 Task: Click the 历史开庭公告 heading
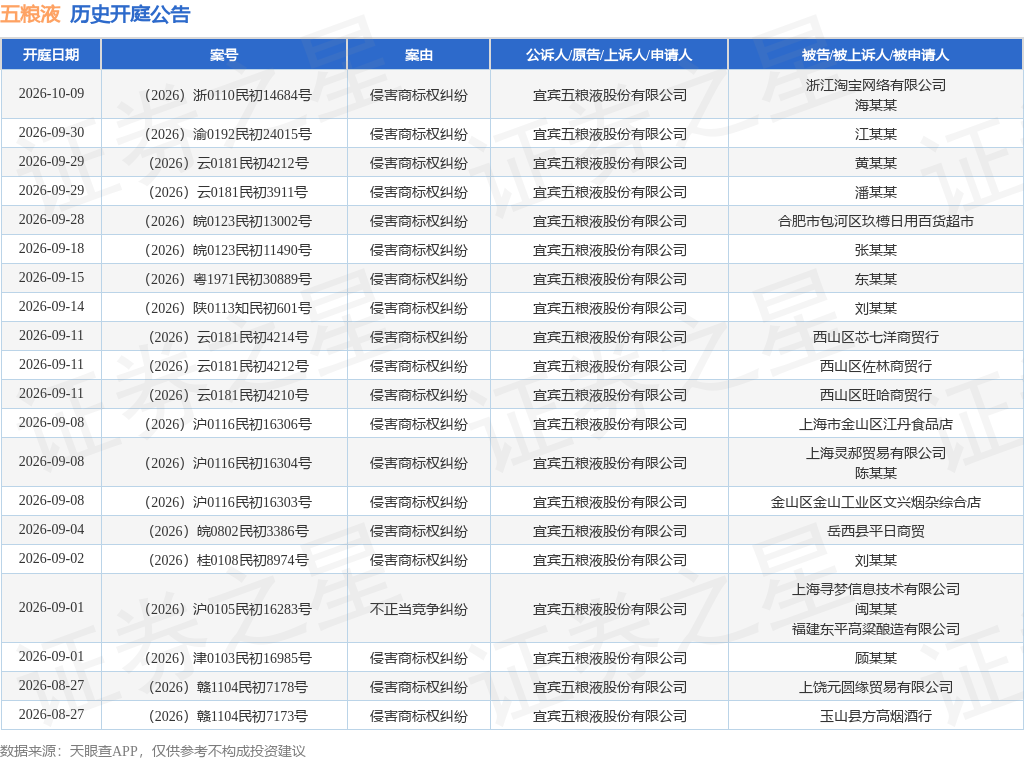coord(130,14)
